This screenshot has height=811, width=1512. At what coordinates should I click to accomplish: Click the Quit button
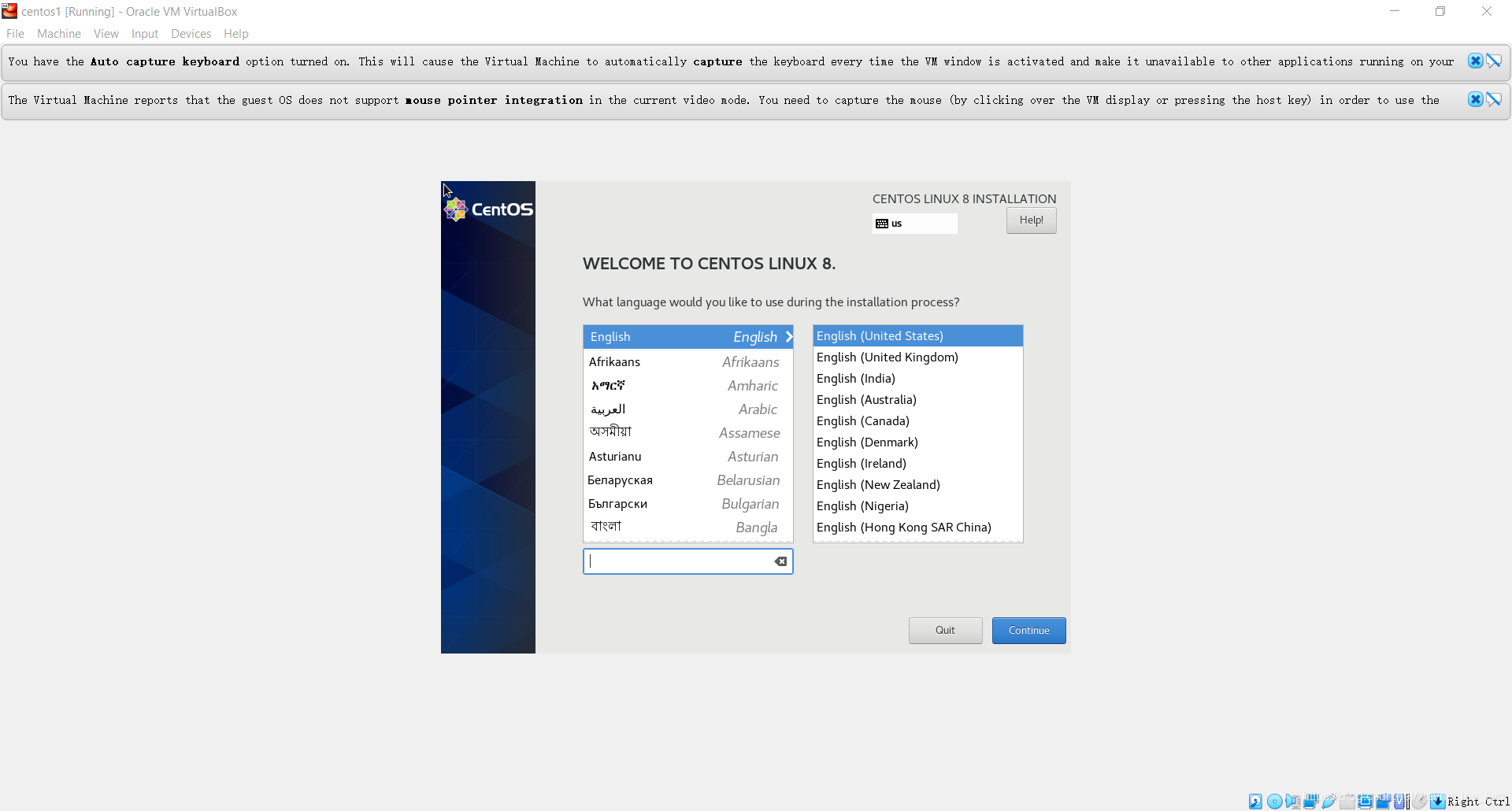[945, 630]
